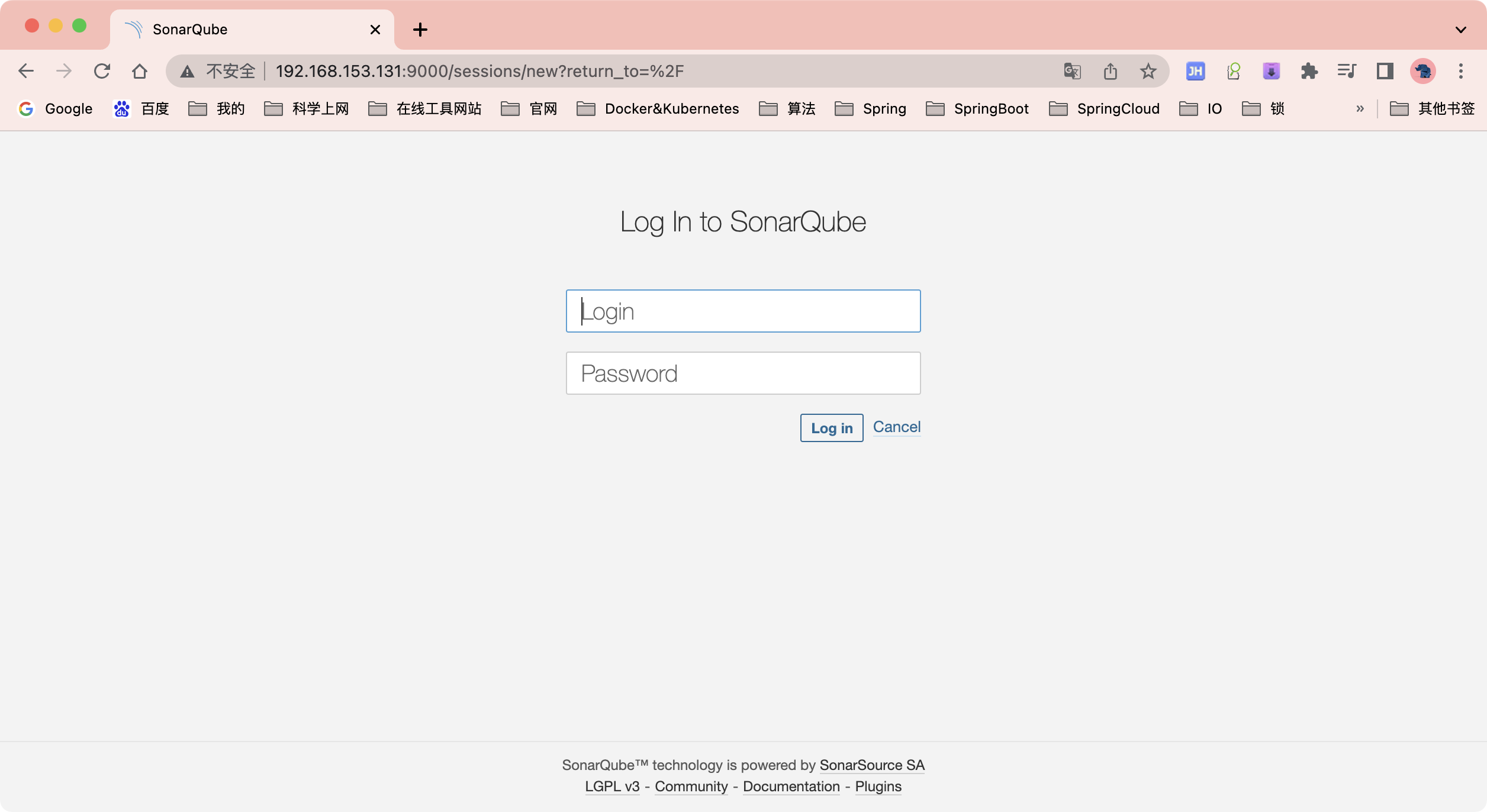The image size is (1487, 812).
Task: Open the Documentation footer link
Action: click(x=791, y=787)
